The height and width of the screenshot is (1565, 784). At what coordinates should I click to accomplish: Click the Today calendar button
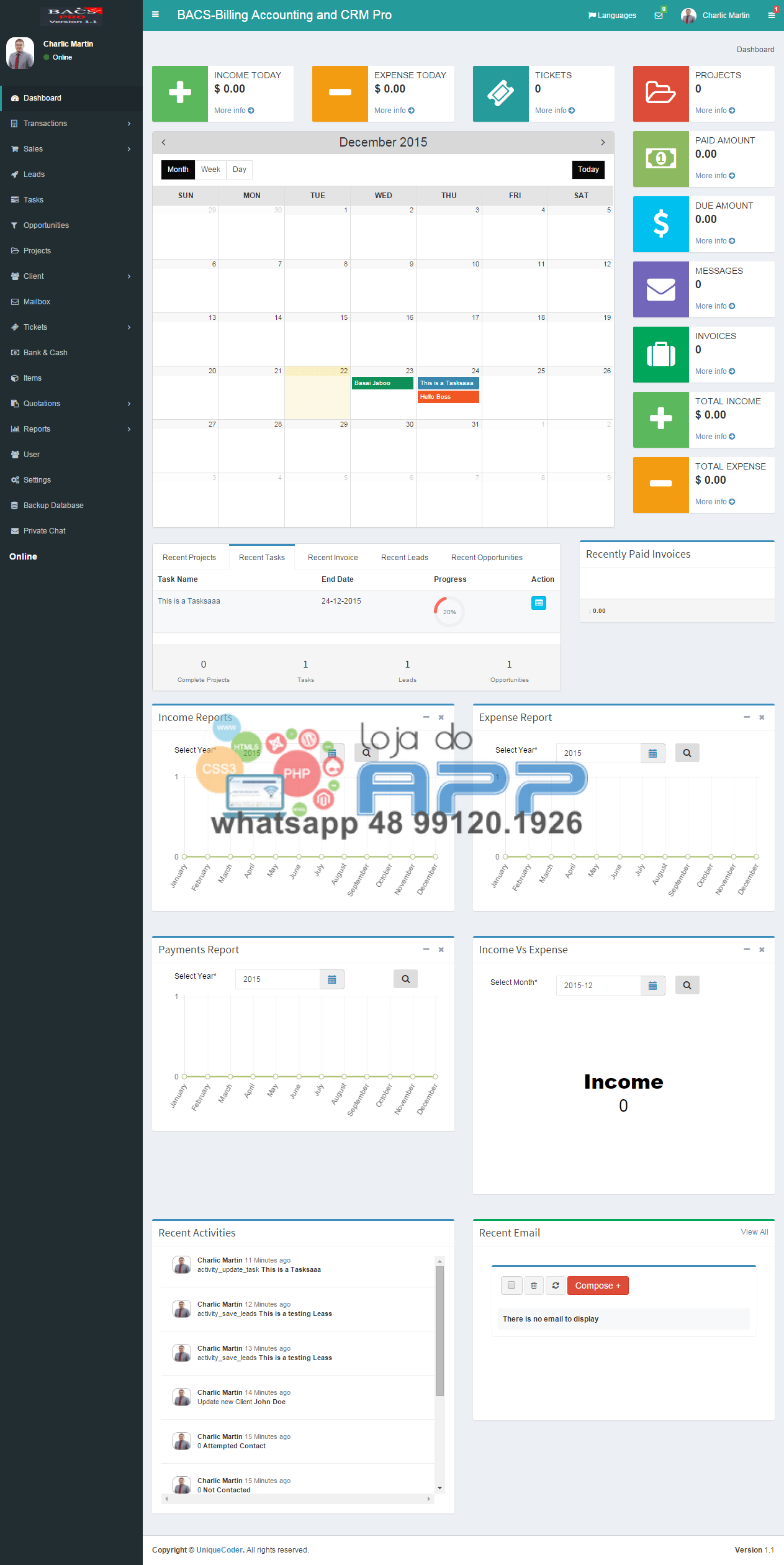[588, 170]
